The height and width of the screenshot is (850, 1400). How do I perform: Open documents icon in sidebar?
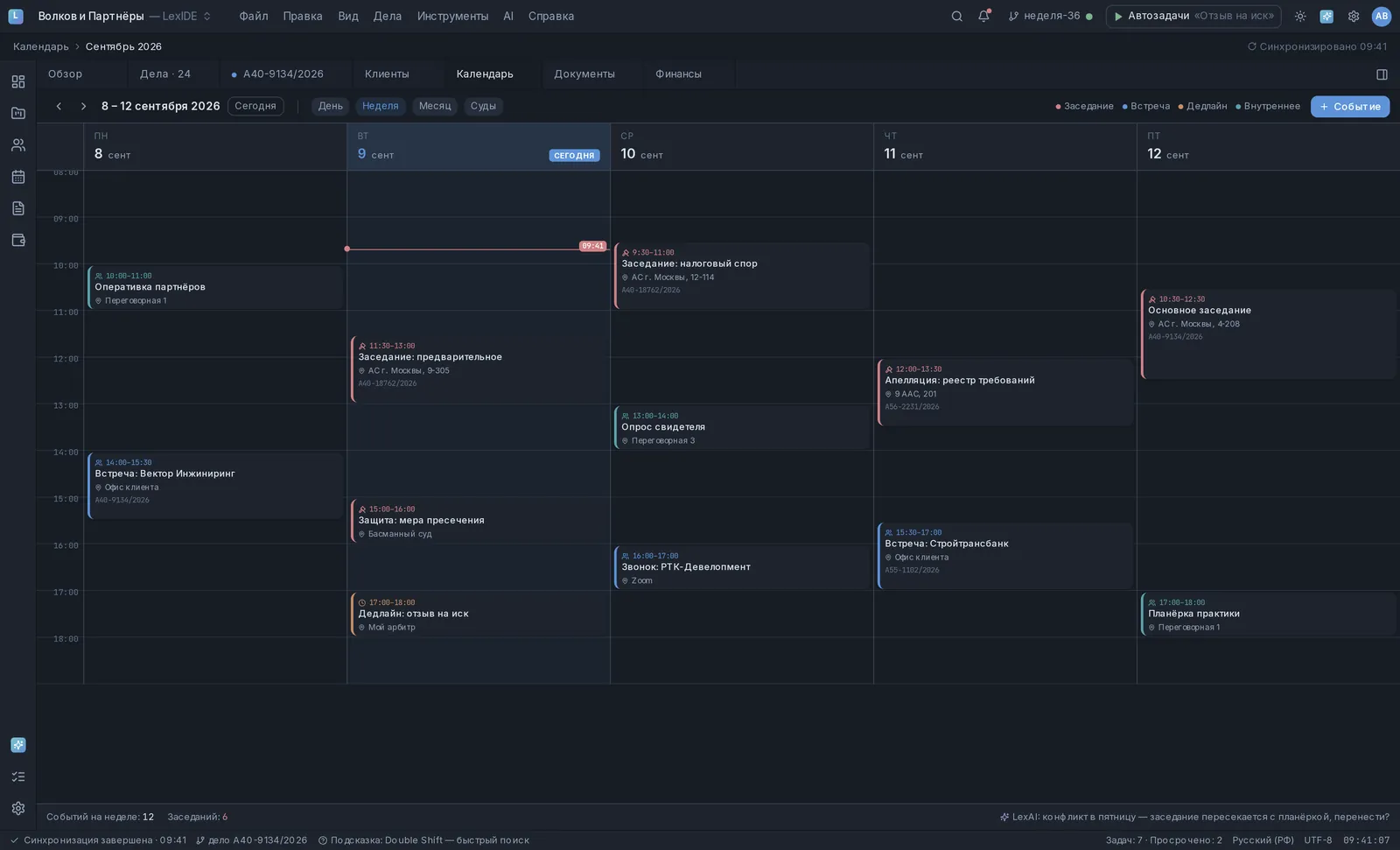pyautogui.click(x=18, y=208)
